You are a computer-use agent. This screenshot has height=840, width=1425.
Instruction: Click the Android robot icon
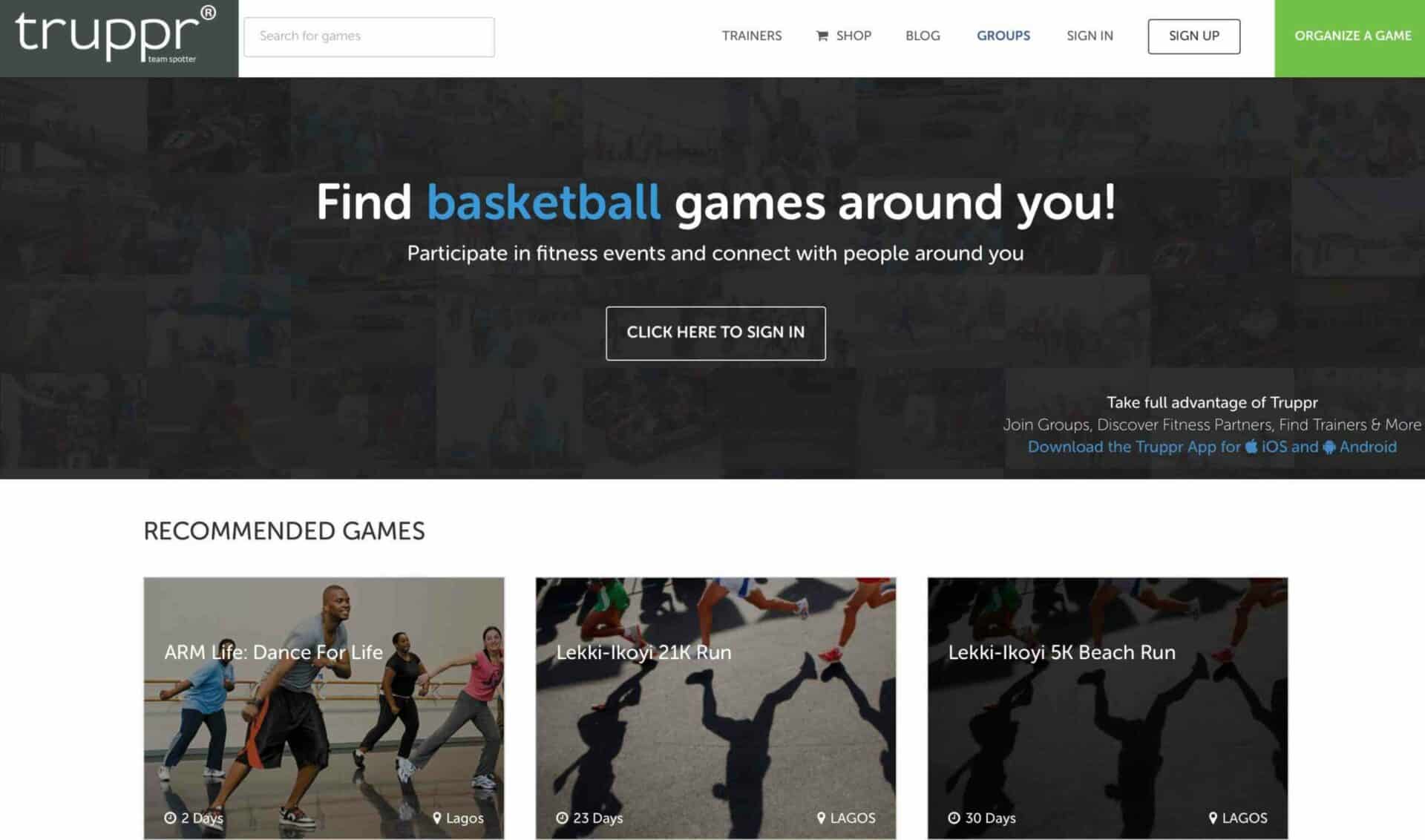(1329, 447)
